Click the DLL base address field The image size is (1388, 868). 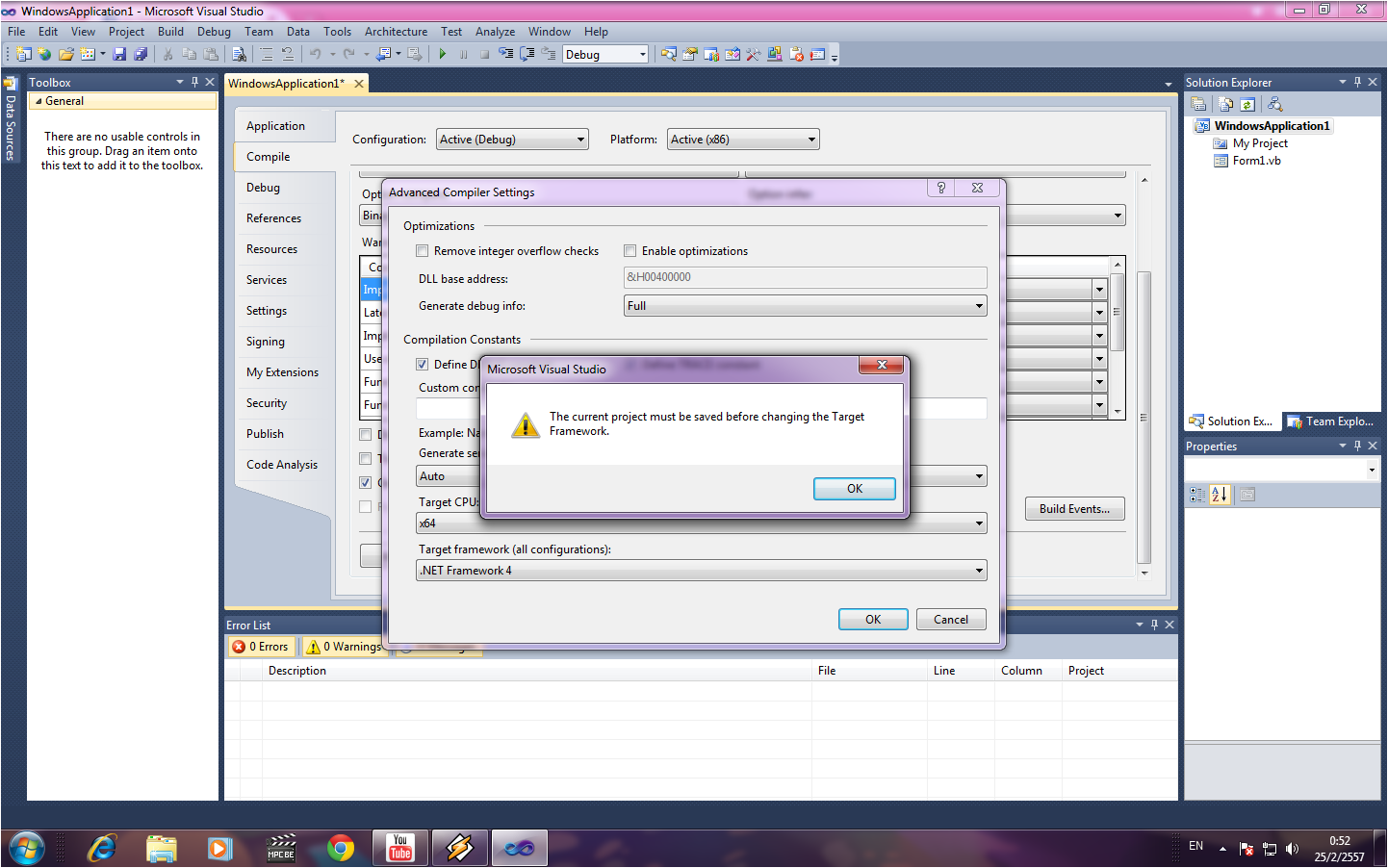click(x=806, y=277)
